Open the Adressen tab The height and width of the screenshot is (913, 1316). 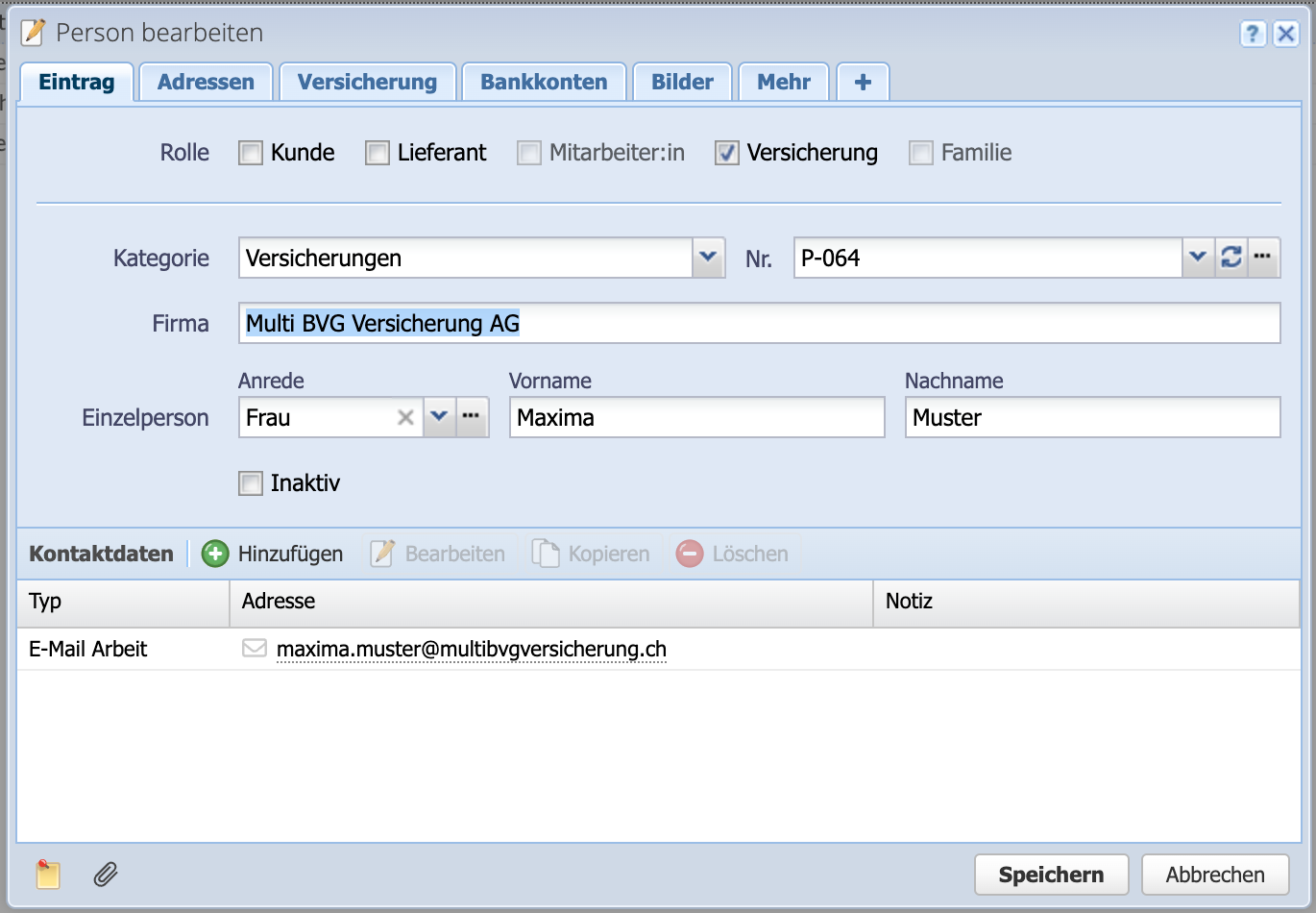point(206,82)
